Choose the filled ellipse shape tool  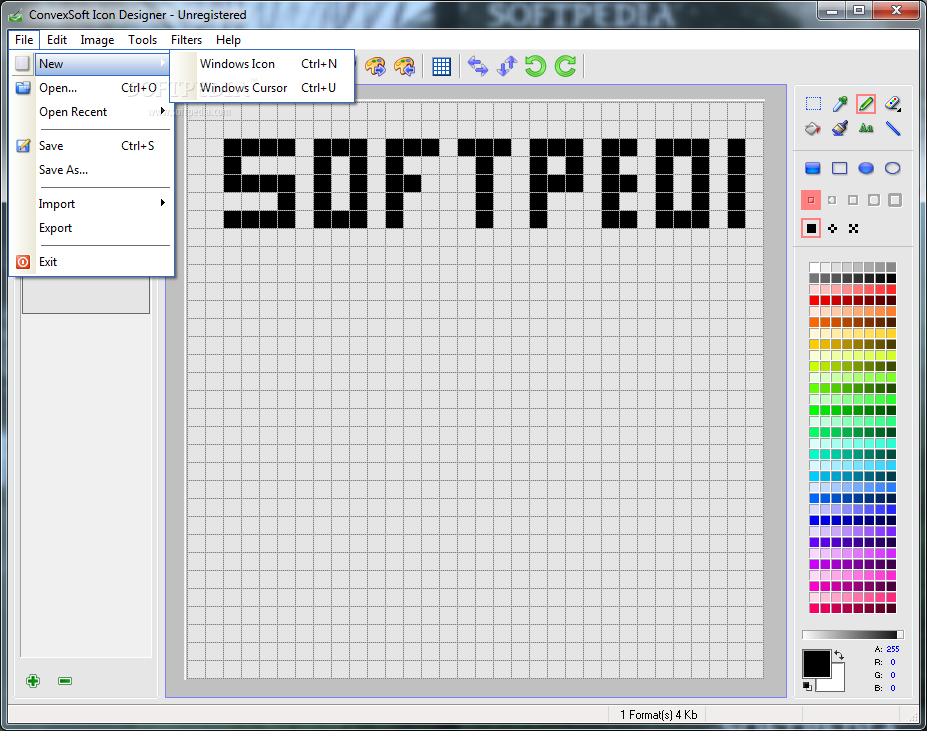pos(866,169)
